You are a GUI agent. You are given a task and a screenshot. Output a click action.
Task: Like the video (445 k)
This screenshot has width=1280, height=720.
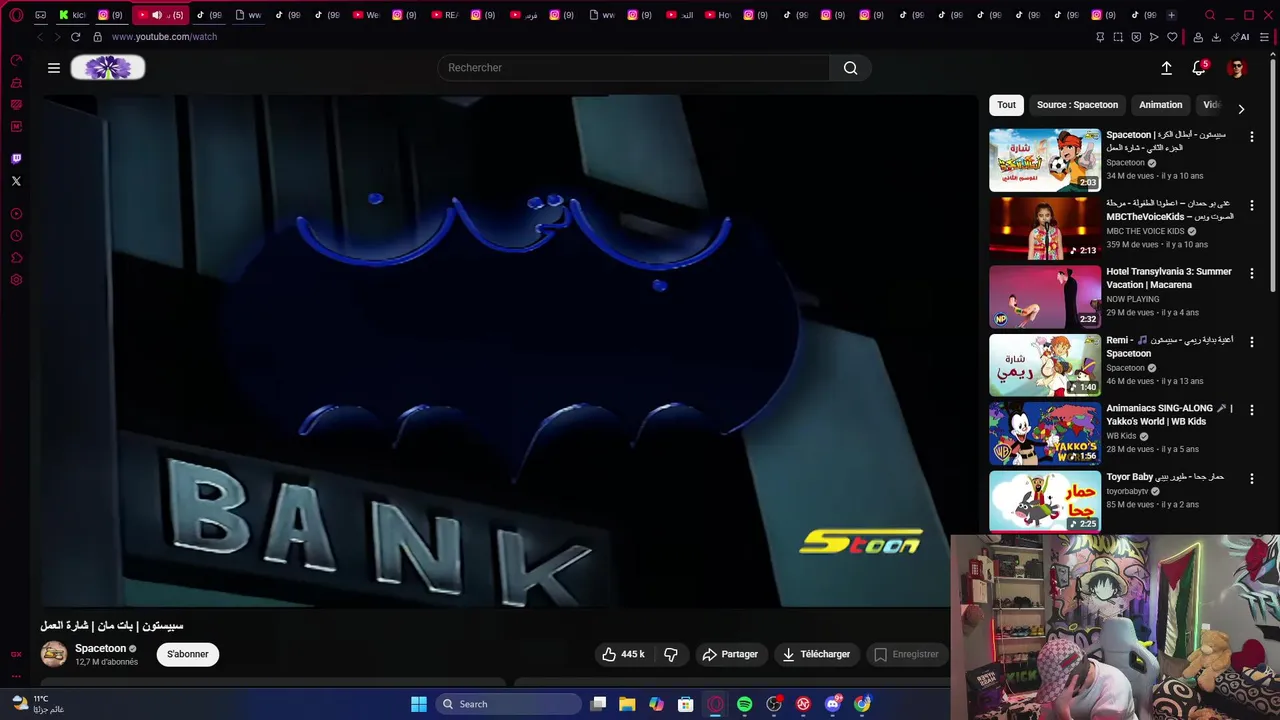pos(623,654)
